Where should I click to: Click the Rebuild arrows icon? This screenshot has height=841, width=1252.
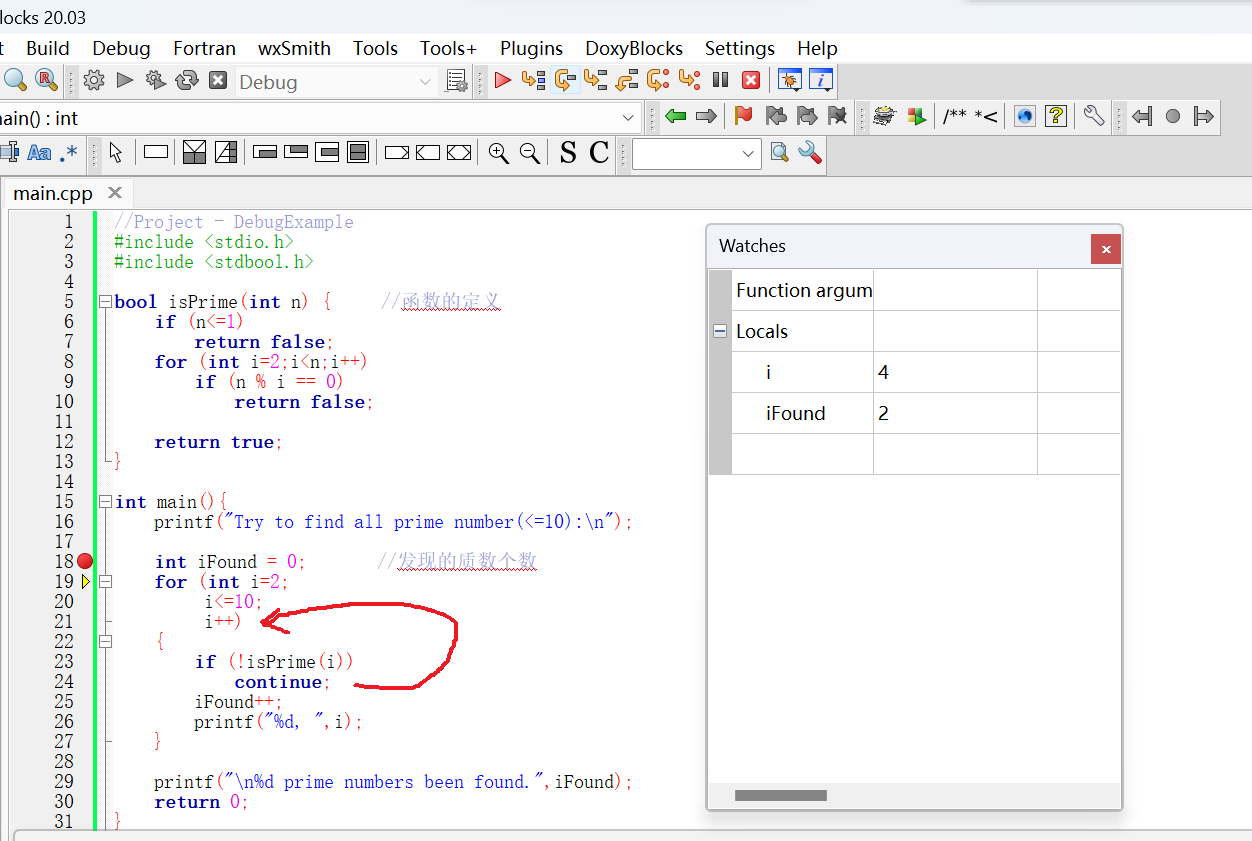(x=187, y=81)
